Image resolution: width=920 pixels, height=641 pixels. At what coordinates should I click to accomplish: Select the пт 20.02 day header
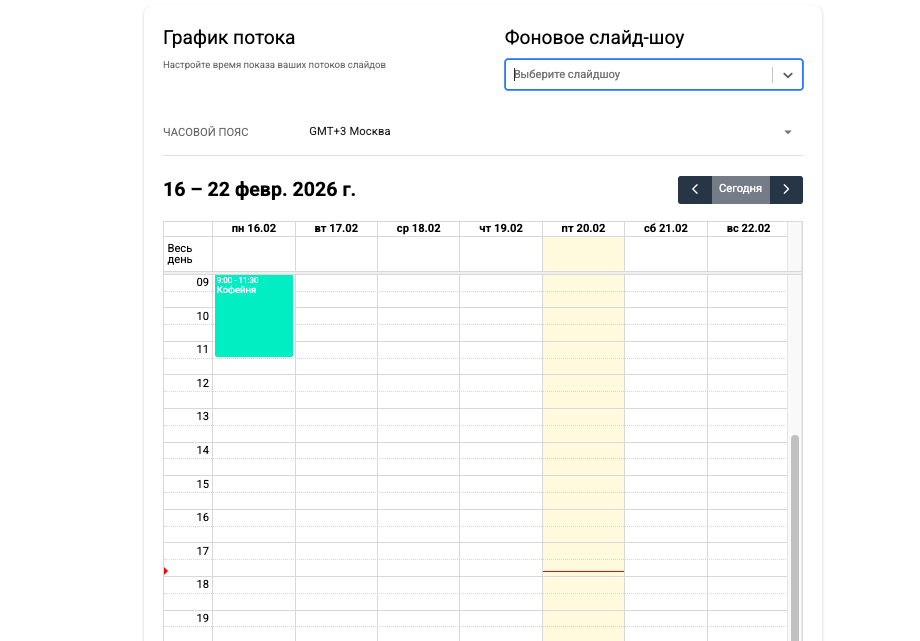coord(583,229)
